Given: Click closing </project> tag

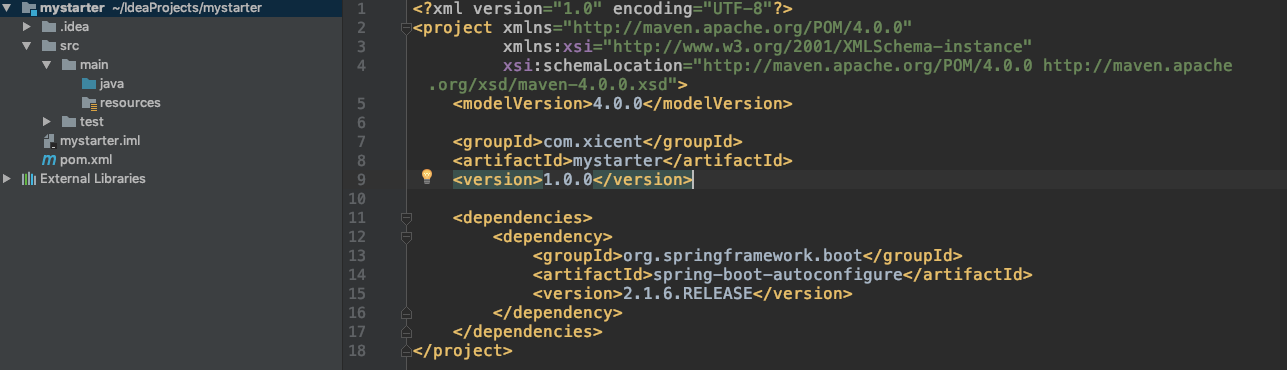Looking at the screenshot, I should point(462,351).
